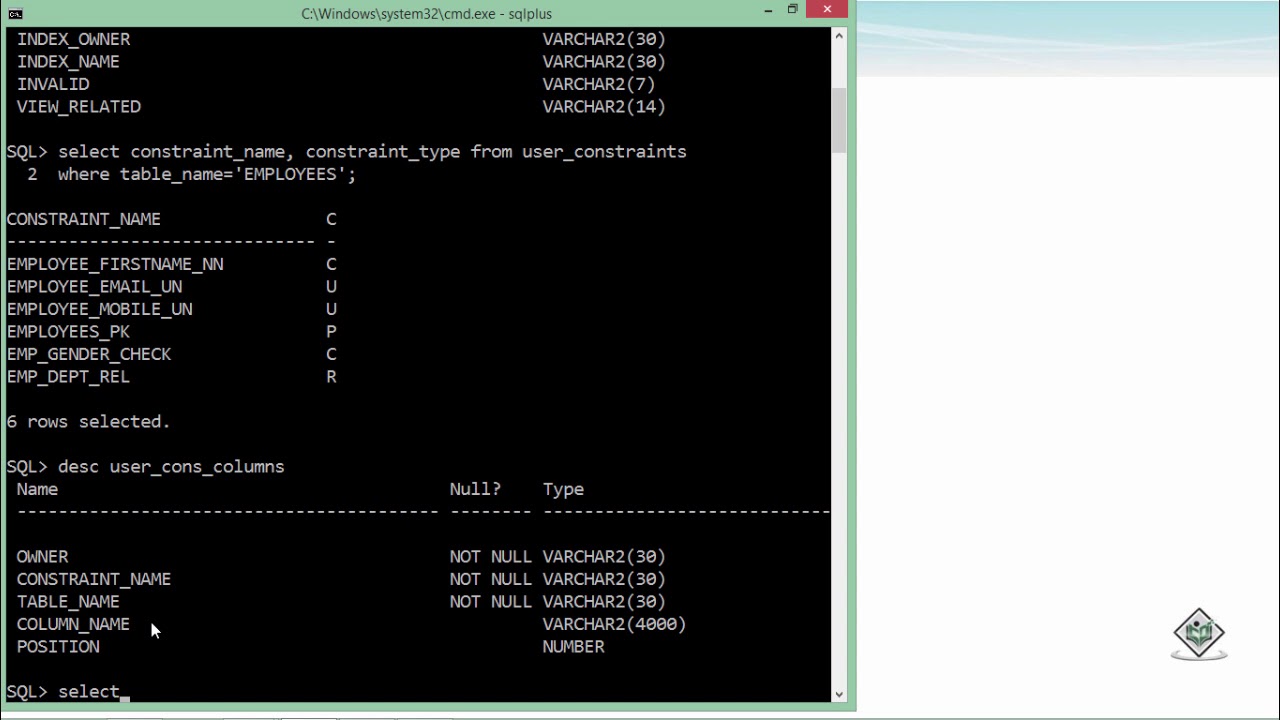Click EMPLOYEE_EMAIL_UN constraint name
This screenshot has height=720, width=1280.
(94, 287)
